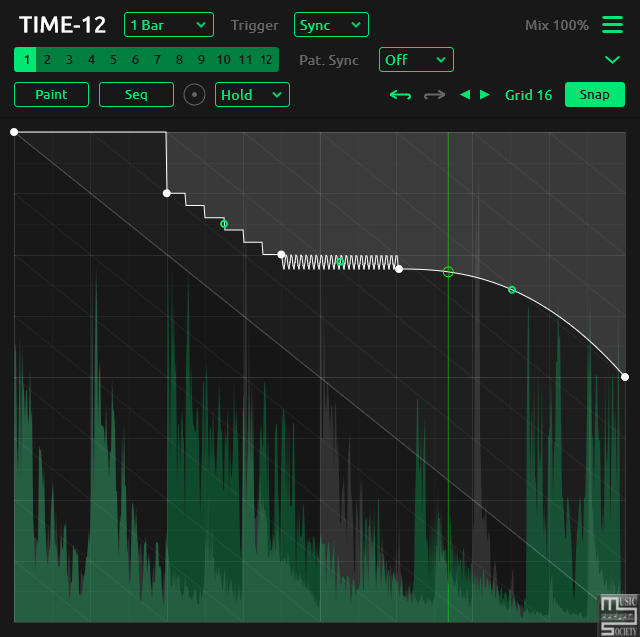Select pattern 3
This screenshot has width=640, height=637.
coord(69,60)
